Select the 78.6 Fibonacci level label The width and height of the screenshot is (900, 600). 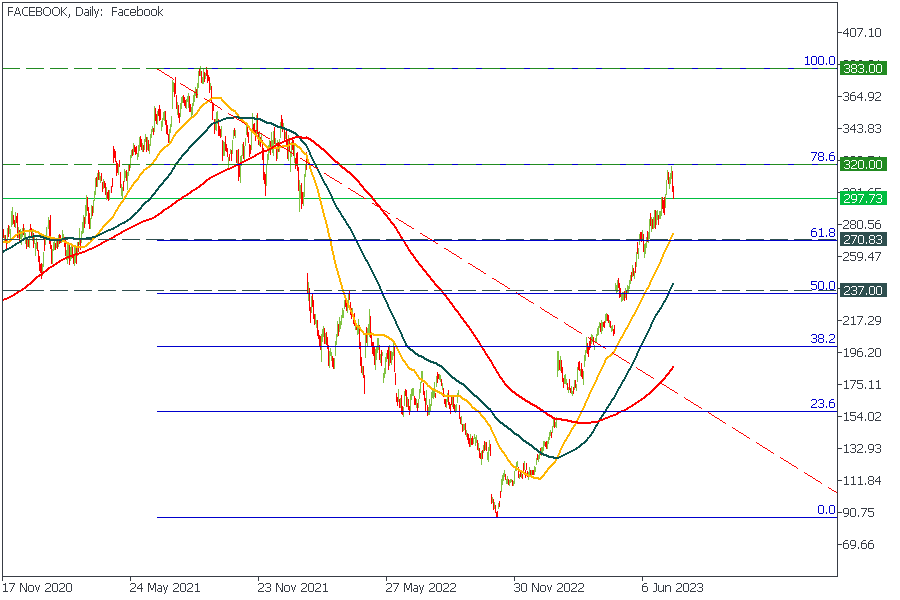click(822, 157)
